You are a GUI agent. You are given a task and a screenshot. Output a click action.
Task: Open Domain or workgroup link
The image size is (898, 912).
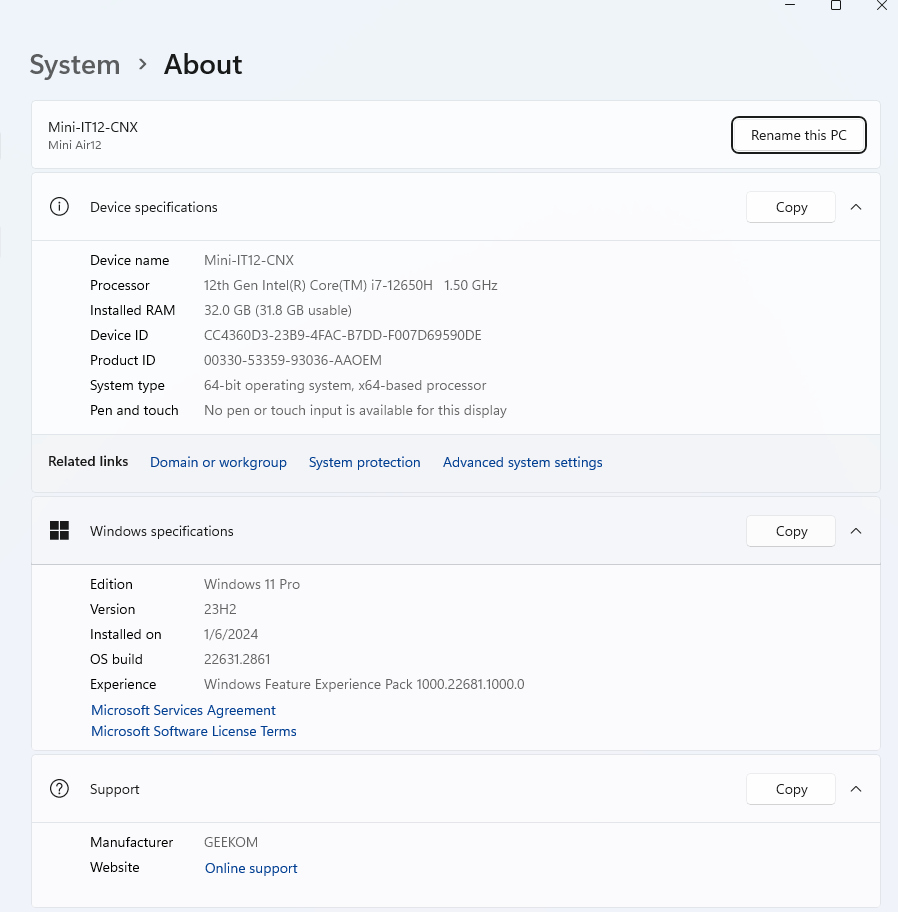point(218,462)
